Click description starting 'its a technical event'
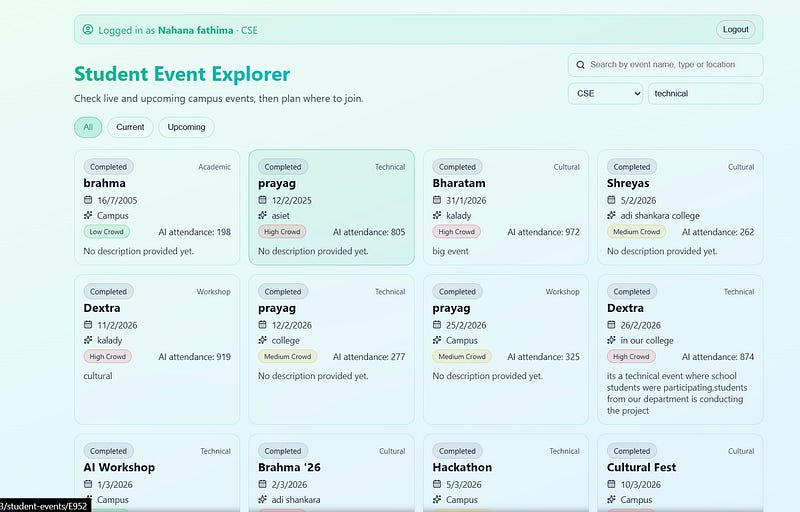800x512 pixels. tap(677, 393)
